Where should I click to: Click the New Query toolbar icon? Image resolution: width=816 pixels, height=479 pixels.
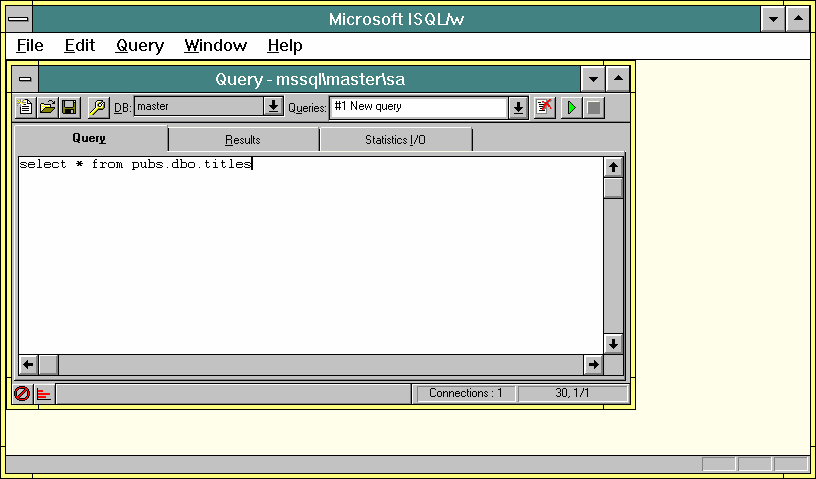pyautogui.click(x=24, y=107)
